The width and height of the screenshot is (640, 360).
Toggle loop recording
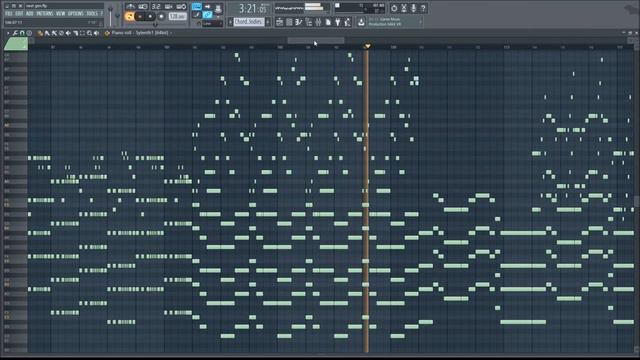coord(181,7)
